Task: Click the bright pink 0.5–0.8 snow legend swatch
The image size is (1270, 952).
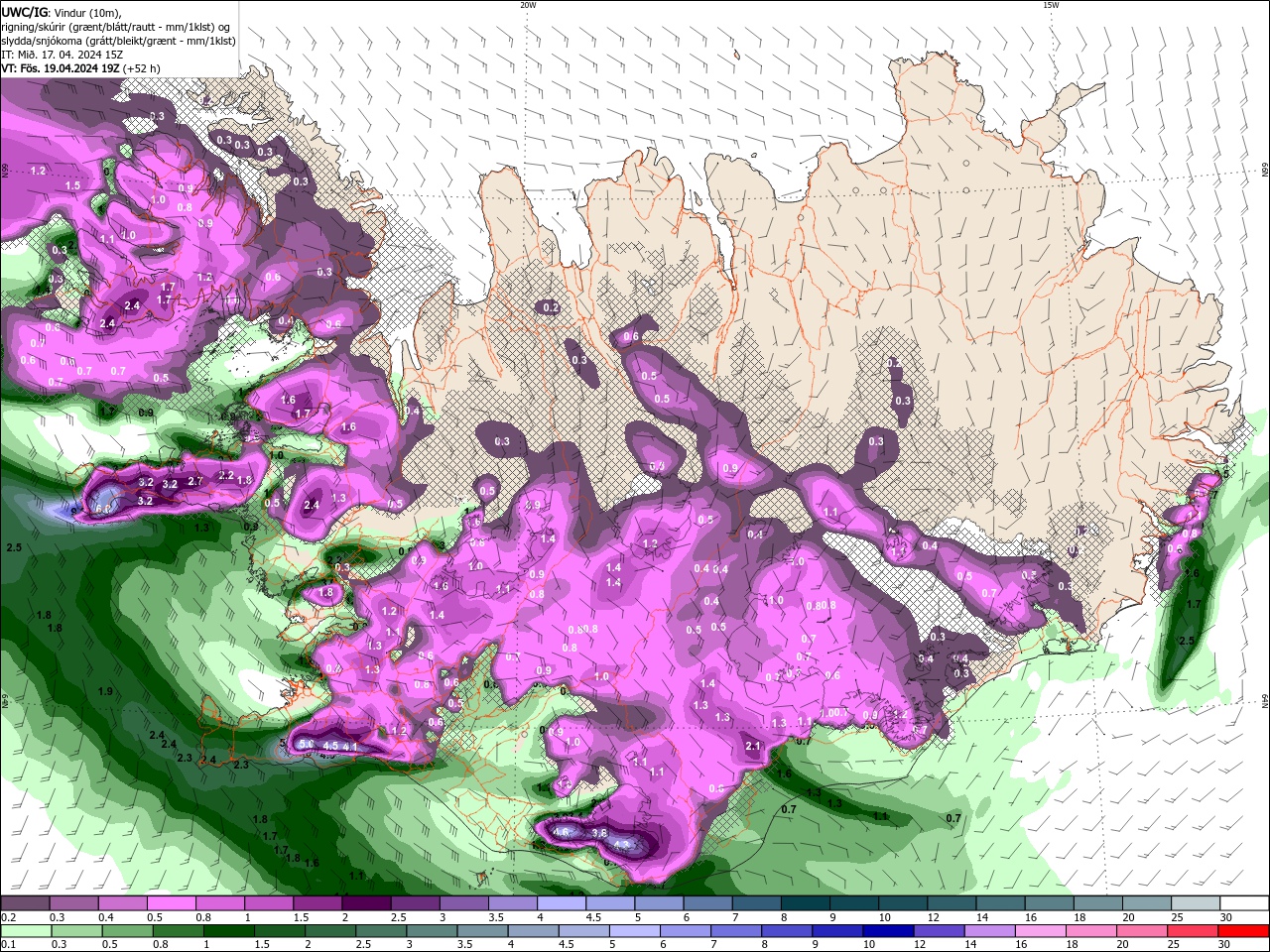Action: tap(171, 903)
